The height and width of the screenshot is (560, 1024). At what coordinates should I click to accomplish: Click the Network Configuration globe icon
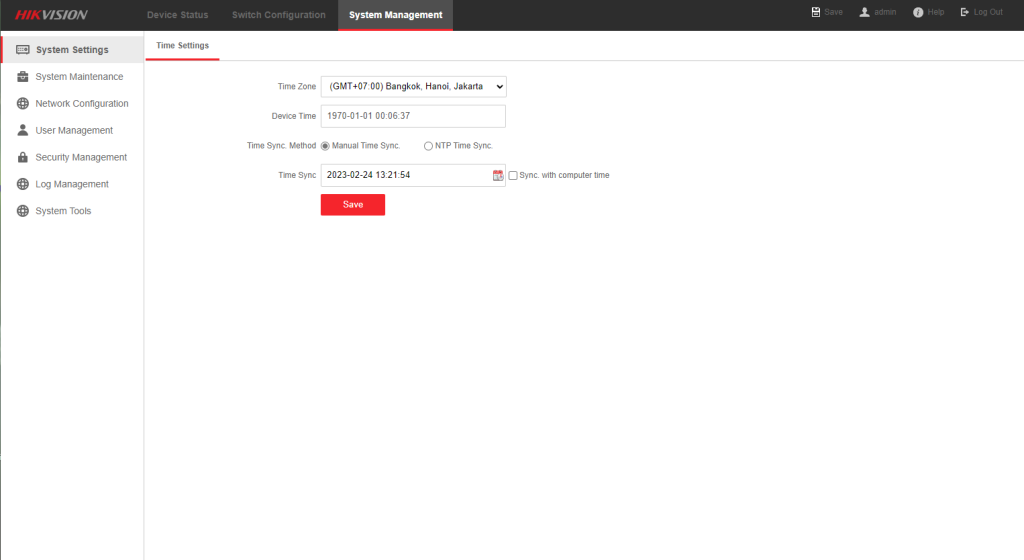tap(23, 103)
